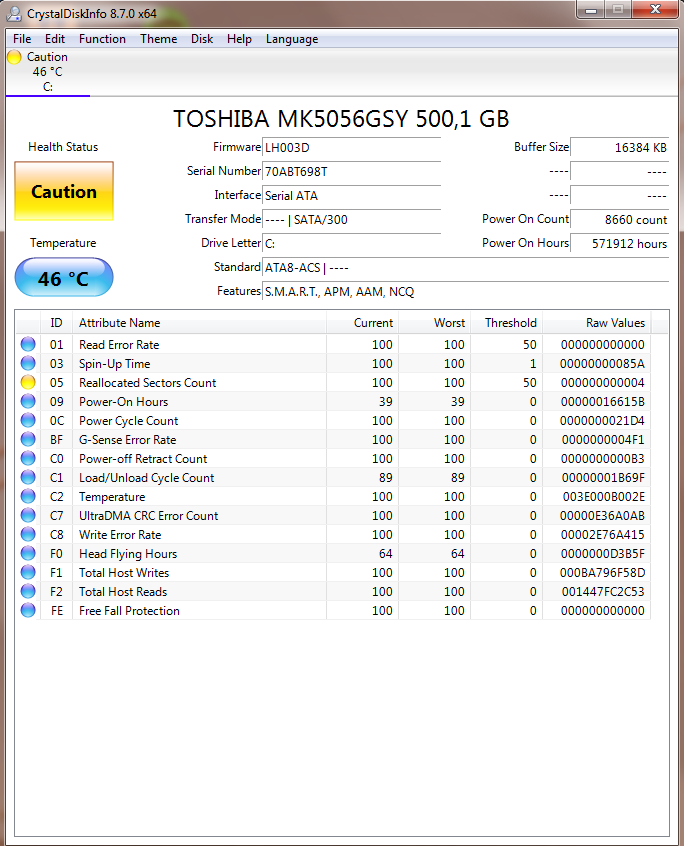This screenshot has width=684, height=846.
Task: Click the Transfer Mode field SATA/300
Action: [352, 220]
